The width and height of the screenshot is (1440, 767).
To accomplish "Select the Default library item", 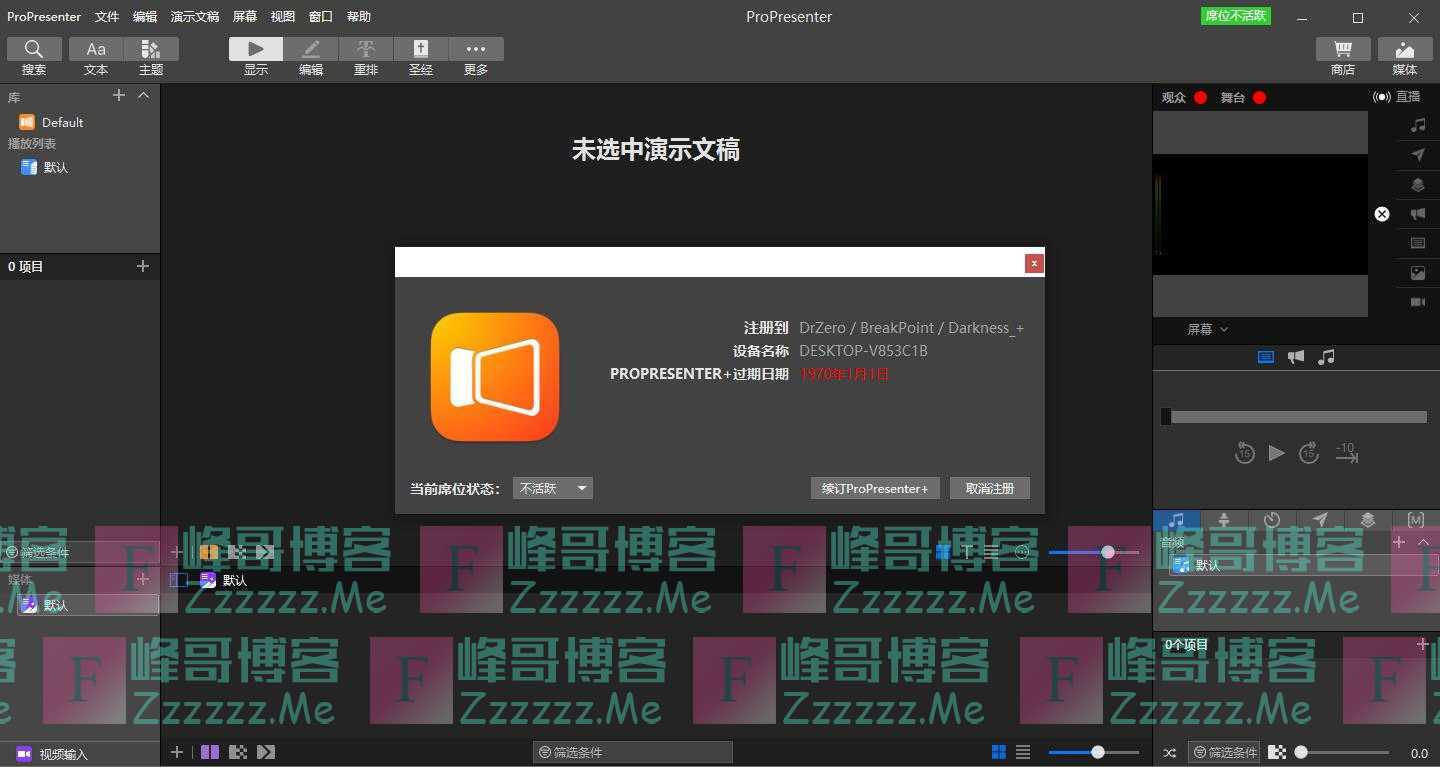I will 62,122.
